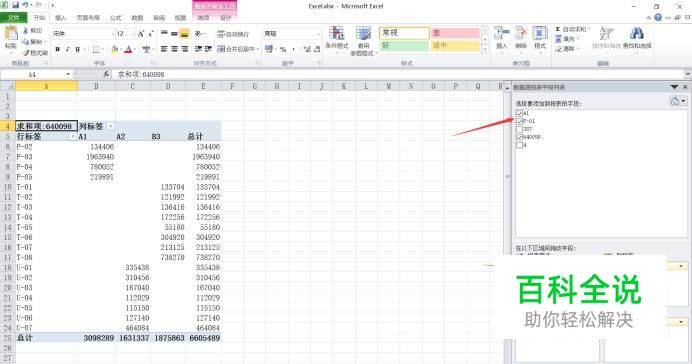The width and height of the screenshot is (692, 364).
Task: Open the row labels (行标签) filter dropdown
Action: pyautogui.click(x=73, y=137)
